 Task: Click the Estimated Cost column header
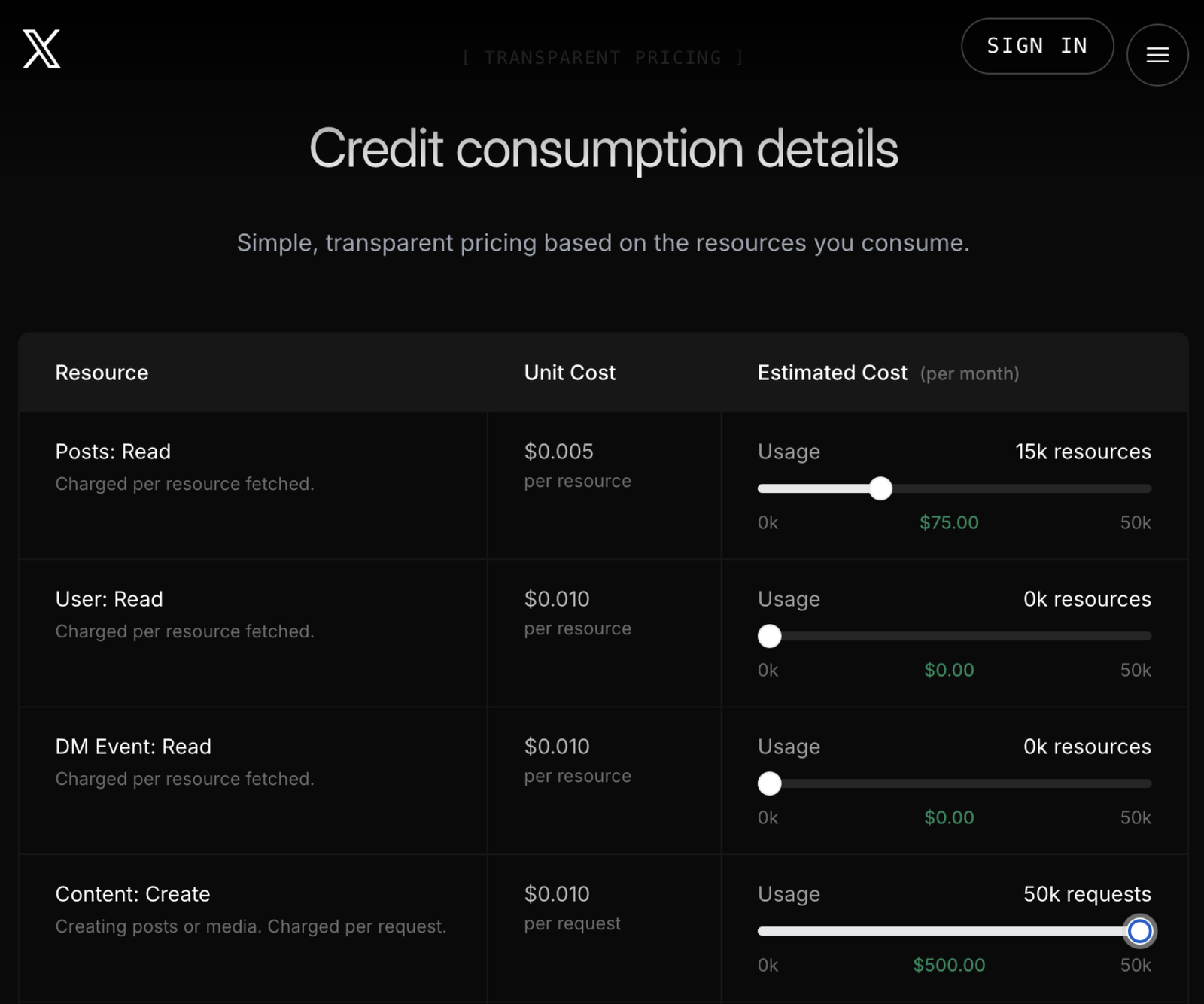click(832, 373)
